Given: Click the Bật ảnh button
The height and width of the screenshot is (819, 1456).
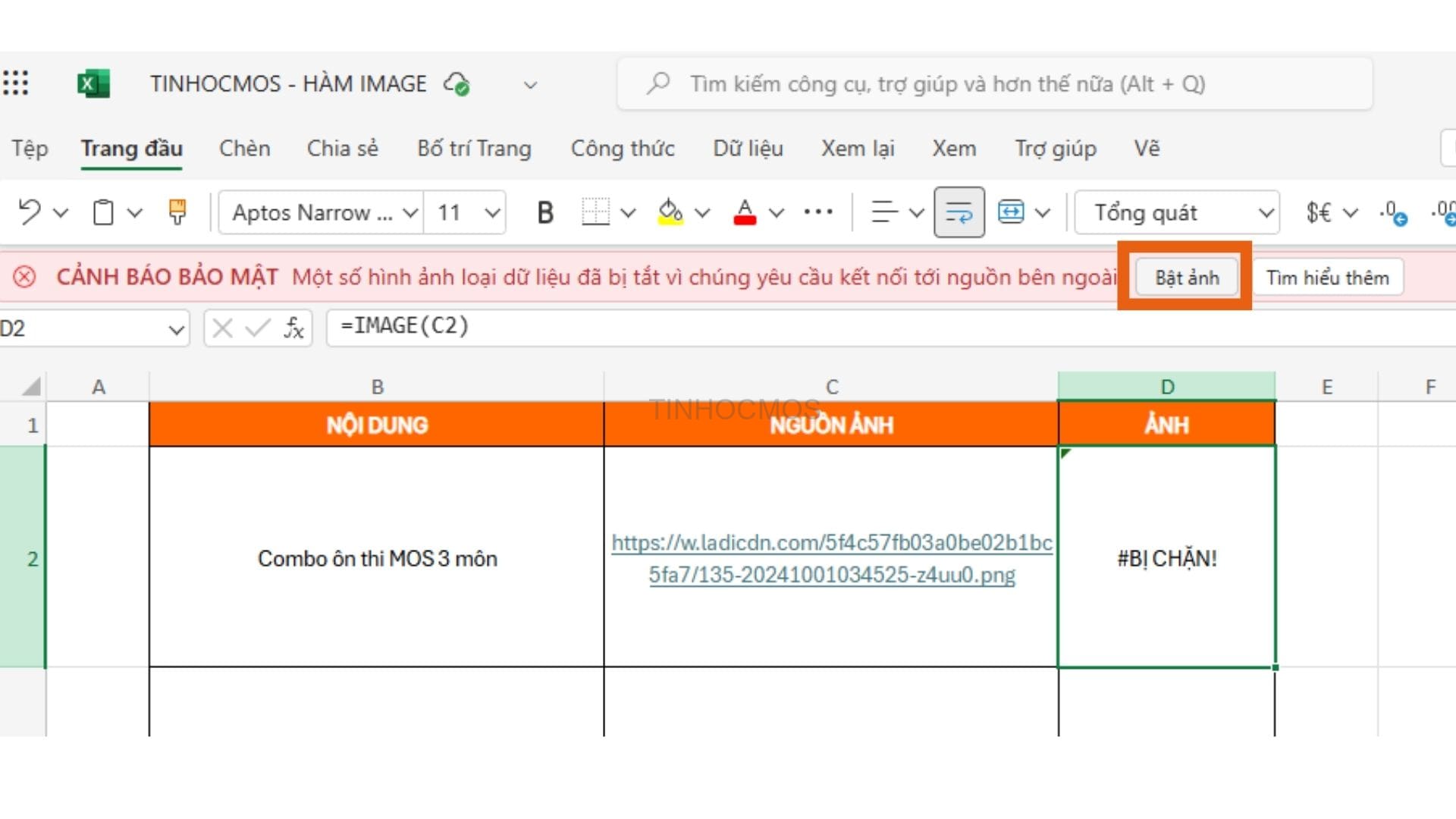Looking at the screenshot, I should point(1187,278).
